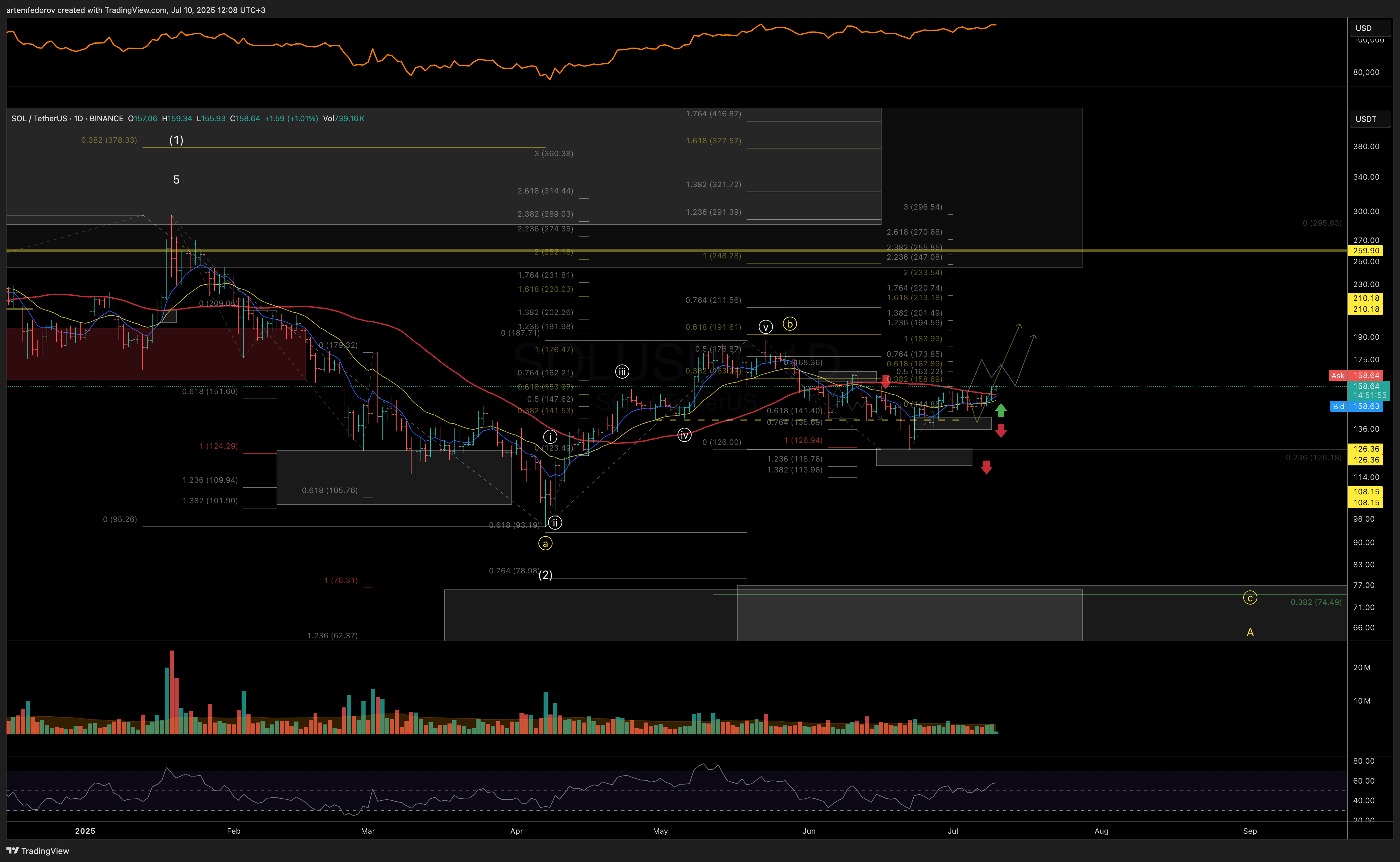The image size is (1400, 862).
Task: Click the 0.618 (105.76) Fibonacci label
Action: click(330, 490)
